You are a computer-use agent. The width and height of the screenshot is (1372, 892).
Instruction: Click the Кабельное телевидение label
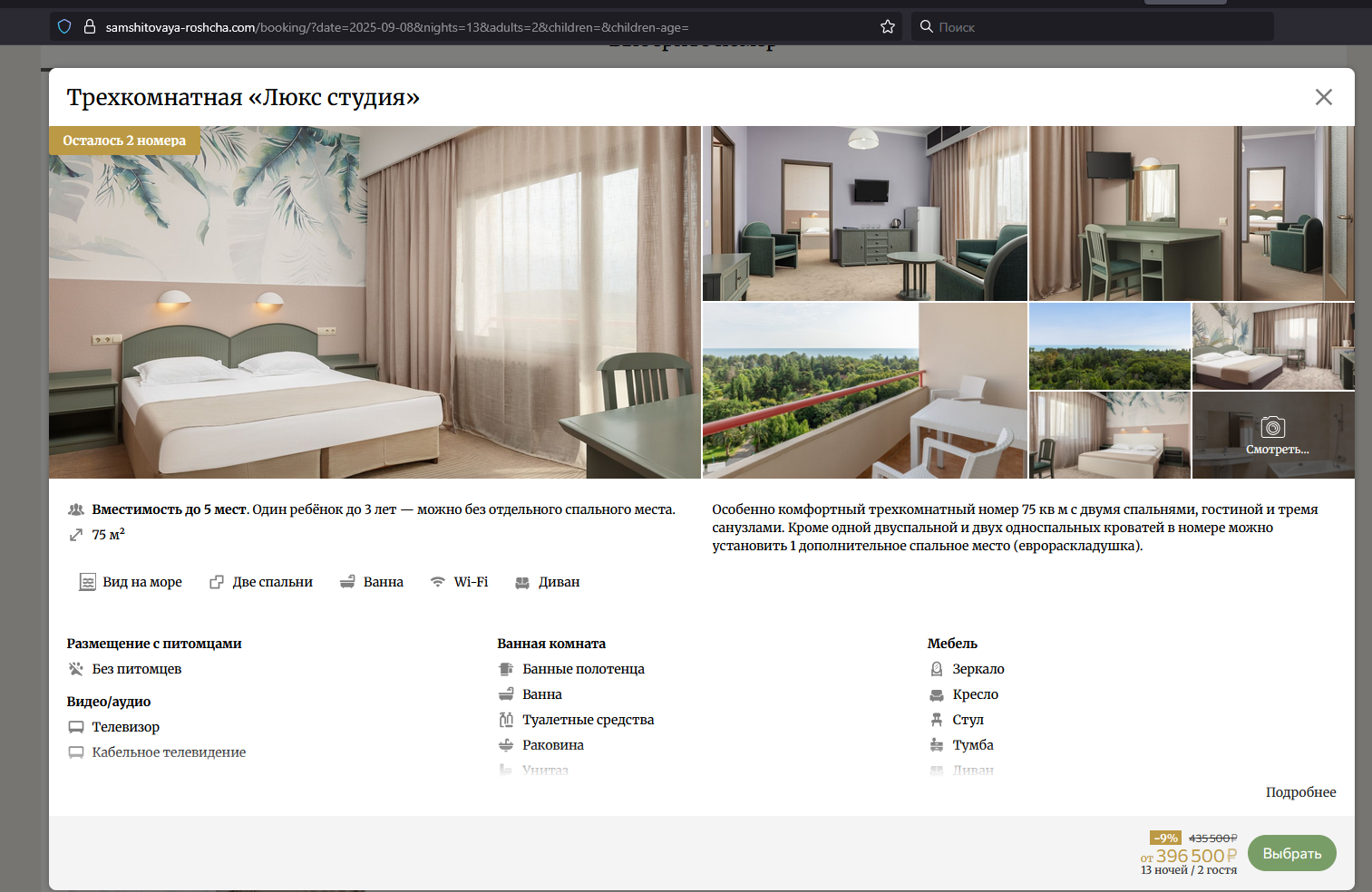click(169, 752)
